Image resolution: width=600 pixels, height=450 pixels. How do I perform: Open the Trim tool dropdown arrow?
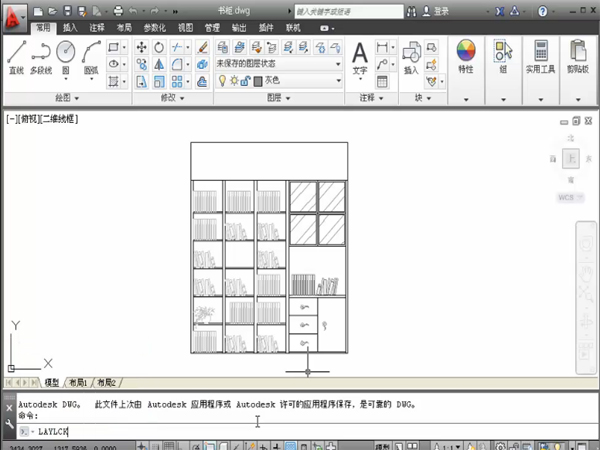click(x=188, y=47)
